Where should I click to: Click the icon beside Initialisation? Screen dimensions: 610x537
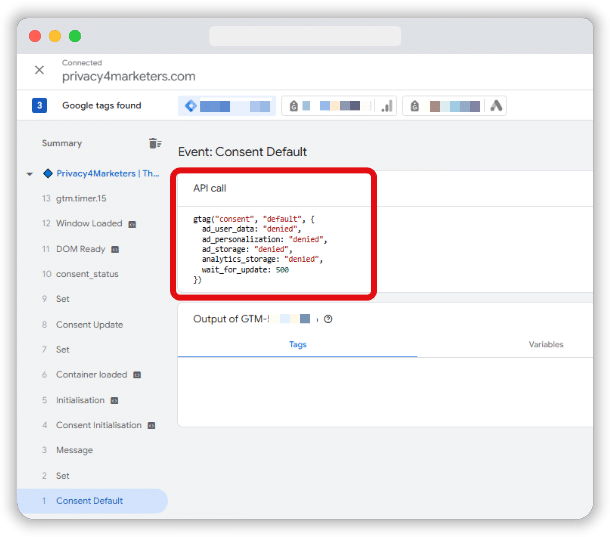(114, 400)
